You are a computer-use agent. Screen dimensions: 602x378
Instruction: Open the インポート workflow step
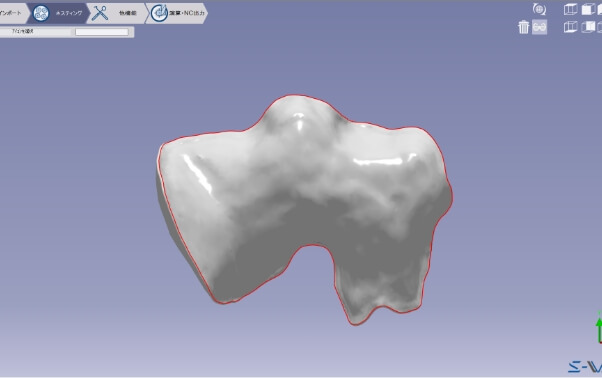click(x=12, y=13)
